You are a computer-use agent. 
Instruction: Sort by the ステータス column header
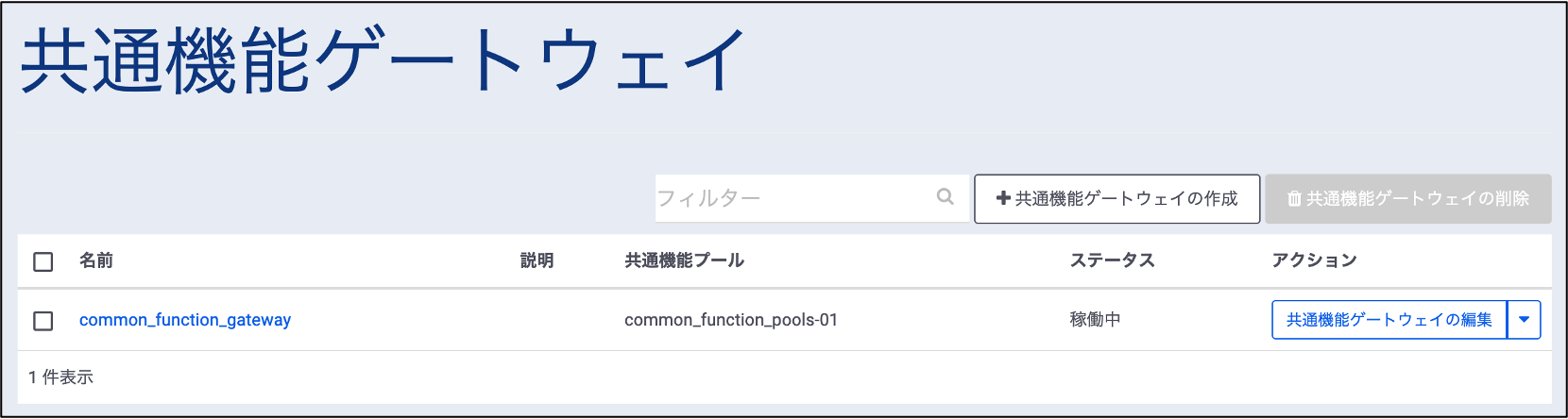1112,260
